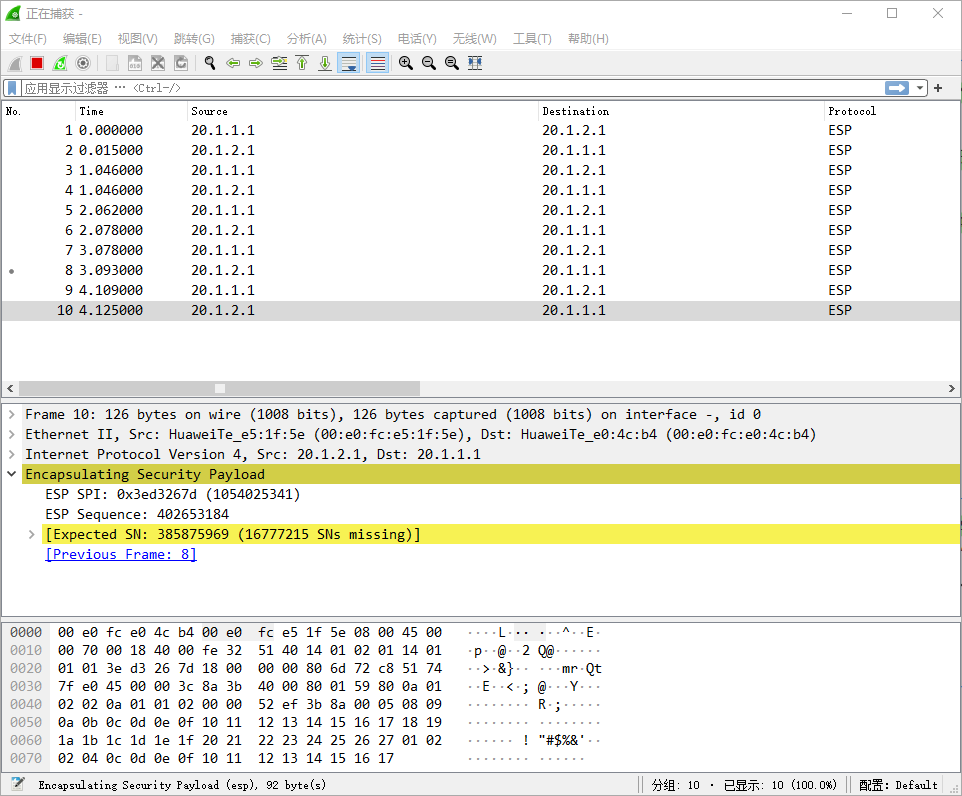Viewport: 962px width, 796px height.
Task: Jump to last packet icon
Action: pos(325,63)
